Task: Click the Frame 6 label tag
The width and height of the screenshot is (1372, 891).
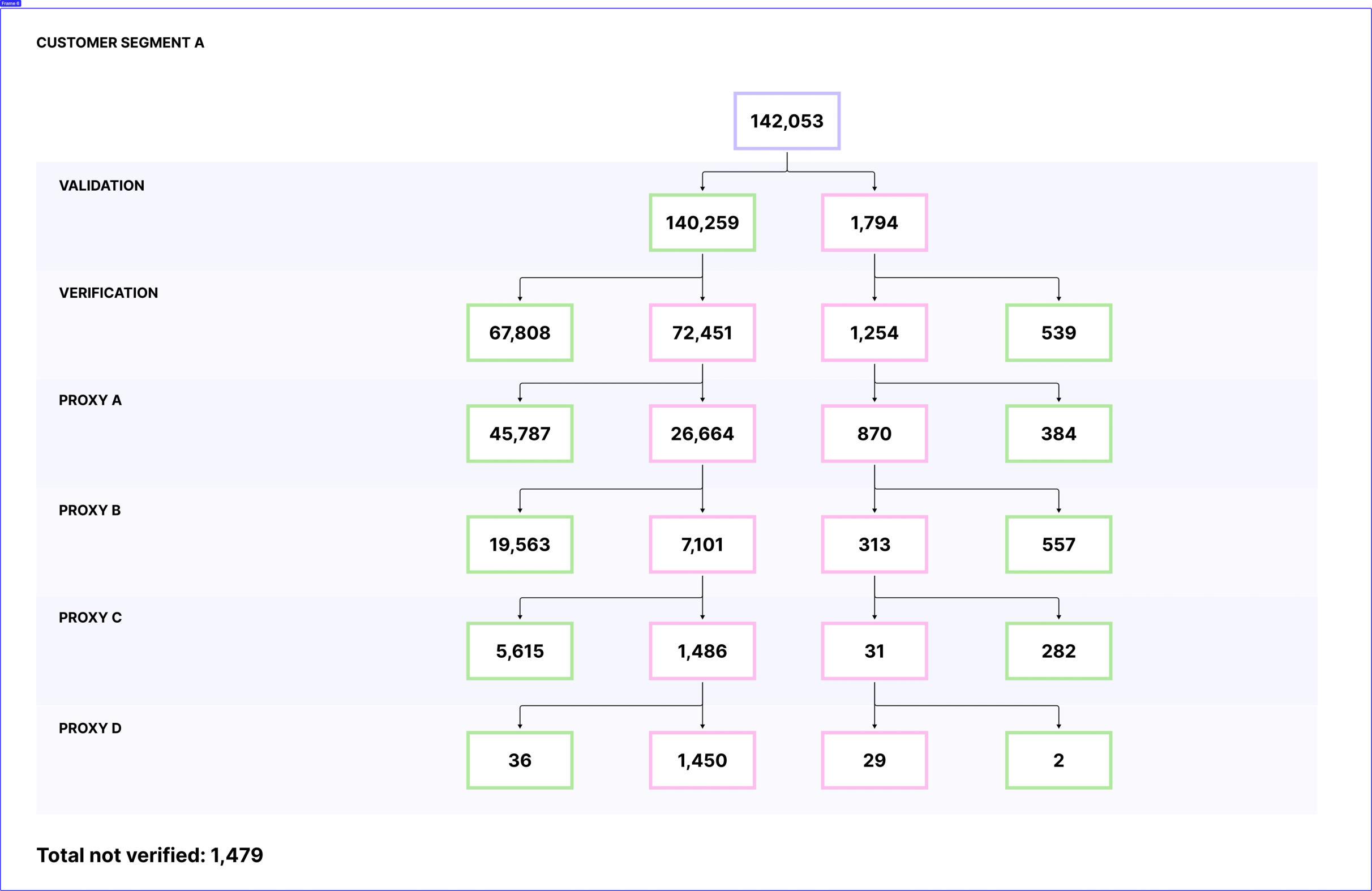Action: (x=10, y=3)
